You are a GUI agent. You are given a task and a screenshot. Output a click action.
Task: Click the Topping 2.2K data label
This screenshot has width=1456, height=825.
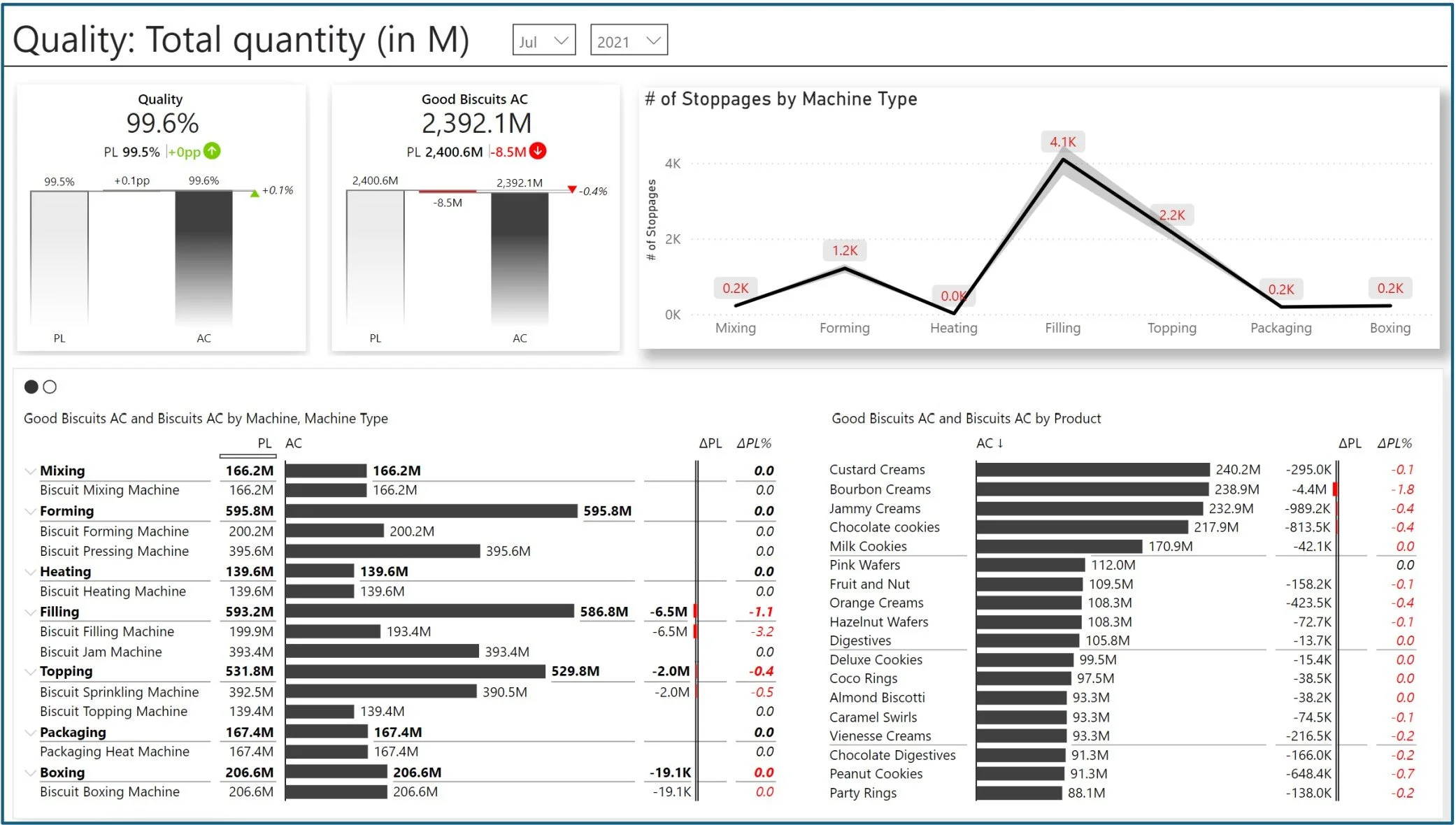pyautogui.click(x=1172, y=215)
